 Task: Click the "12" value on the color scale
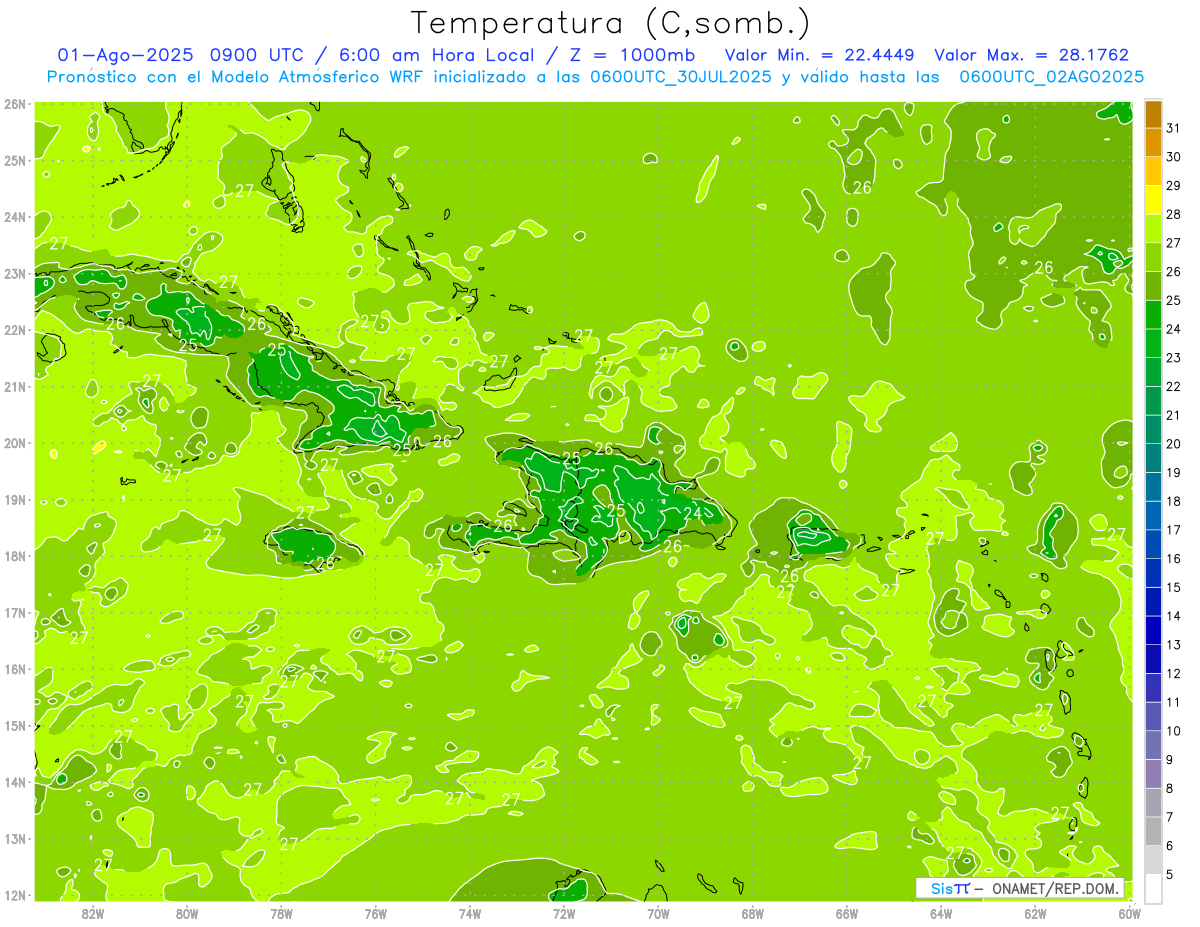1173,673
